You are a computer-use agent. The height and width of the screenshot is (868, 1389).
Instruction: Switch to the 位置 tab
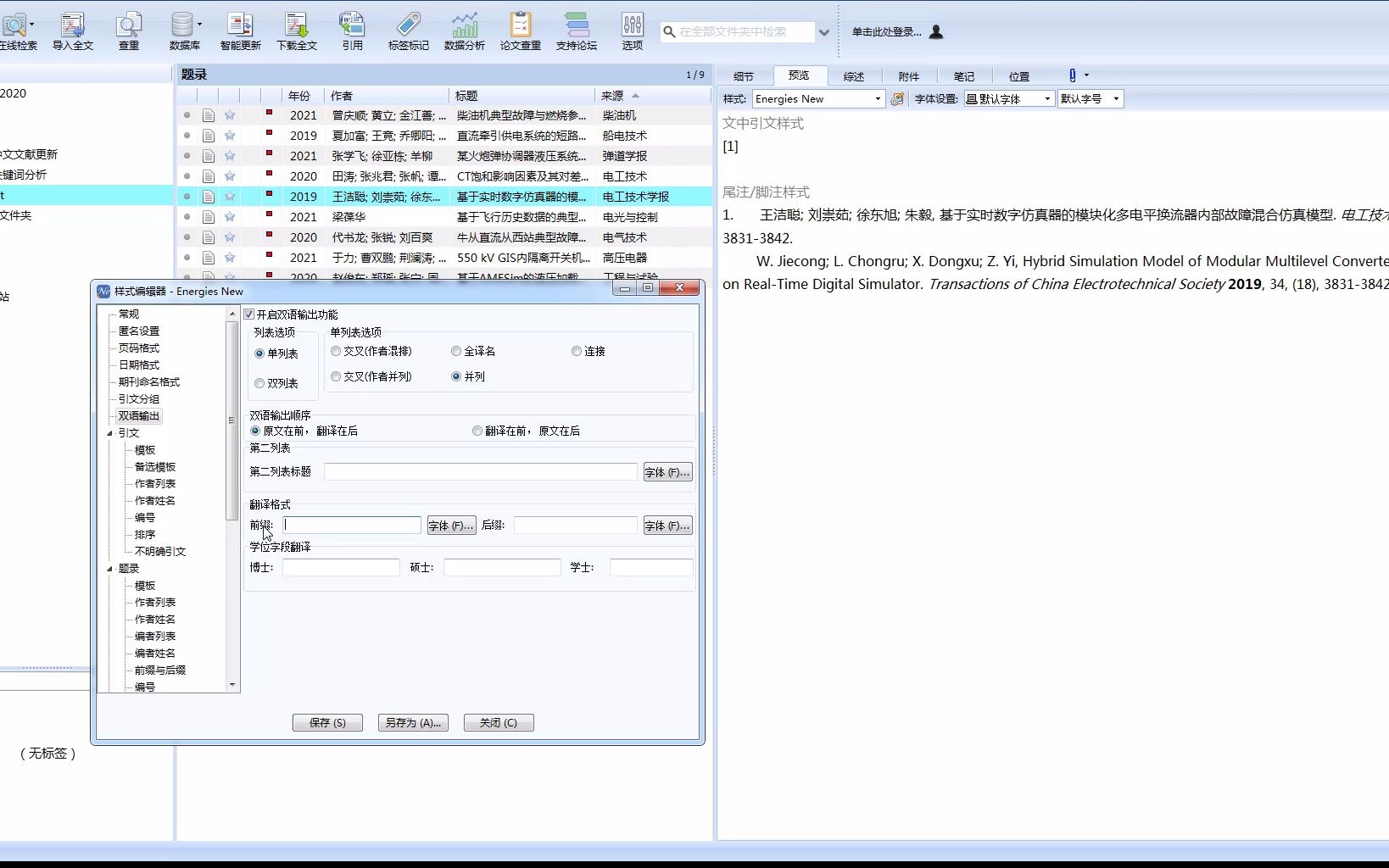[x=1019, y=76]
